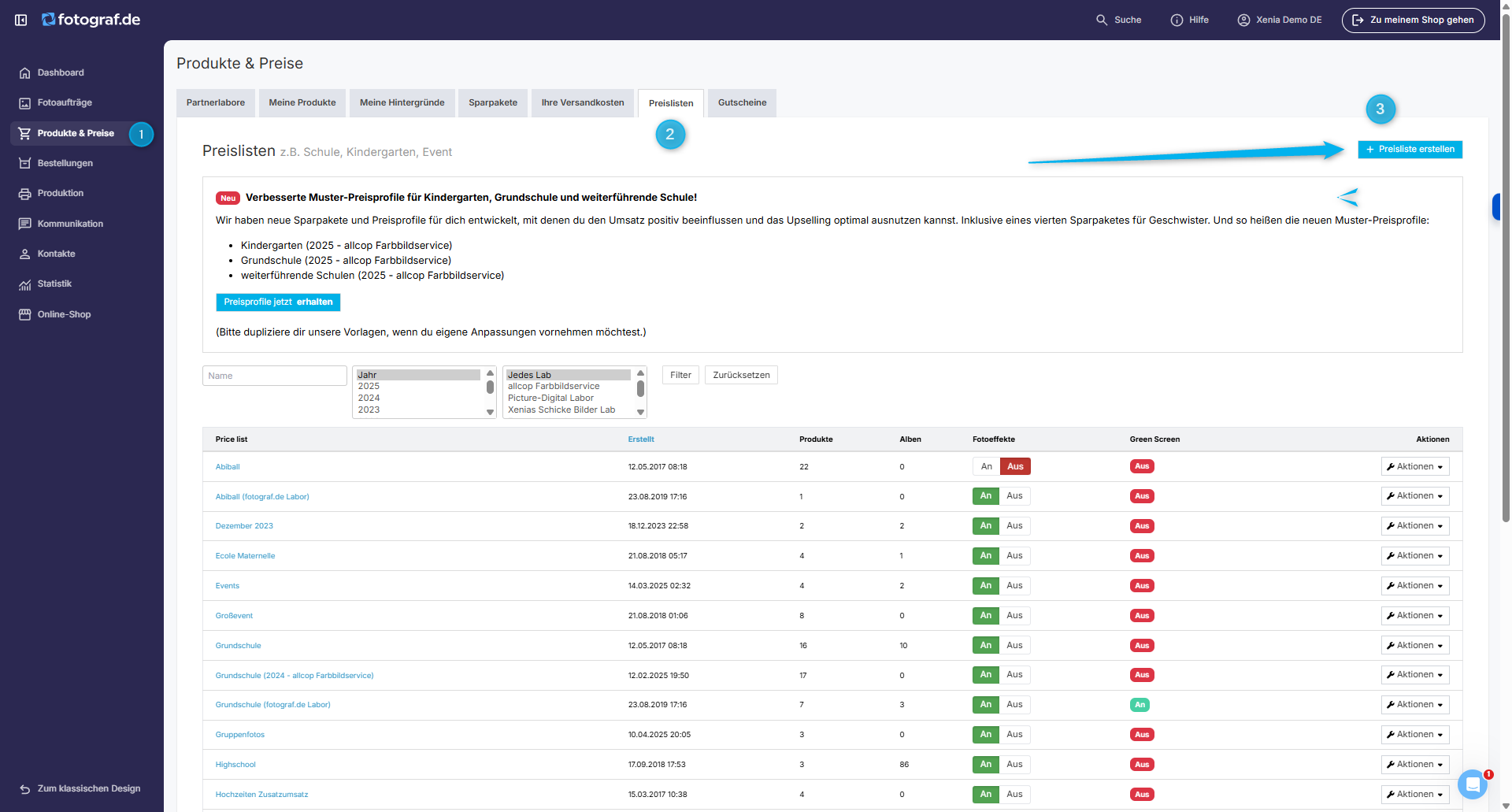Open the Hochzeiten Zusatzumsatz price list

pos(261,795)
